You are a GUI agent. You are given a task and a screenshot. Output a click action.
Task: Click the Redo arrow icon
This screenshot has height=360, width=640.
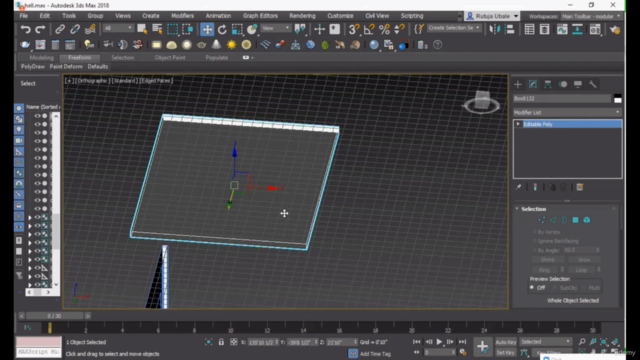pos(40,29)
